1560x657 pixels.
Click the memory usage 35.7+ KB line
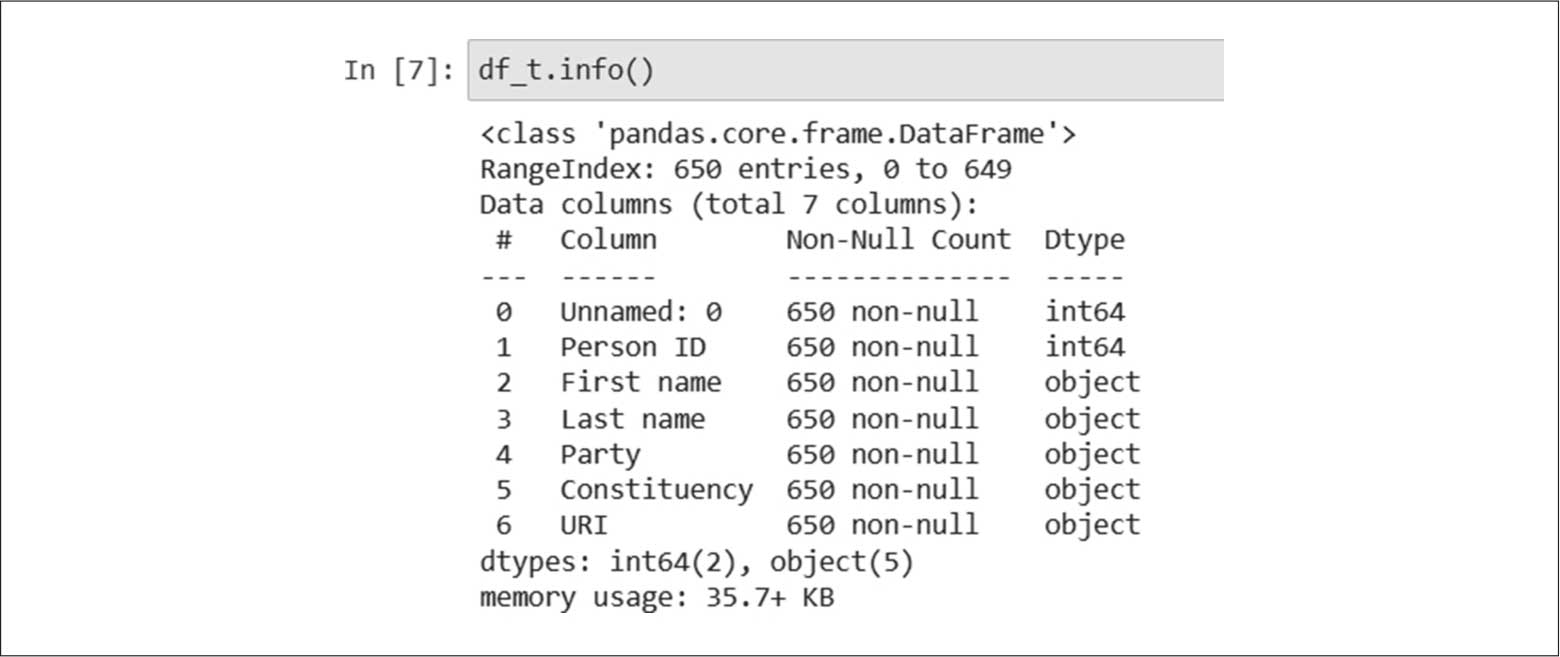tap(656, 598)
